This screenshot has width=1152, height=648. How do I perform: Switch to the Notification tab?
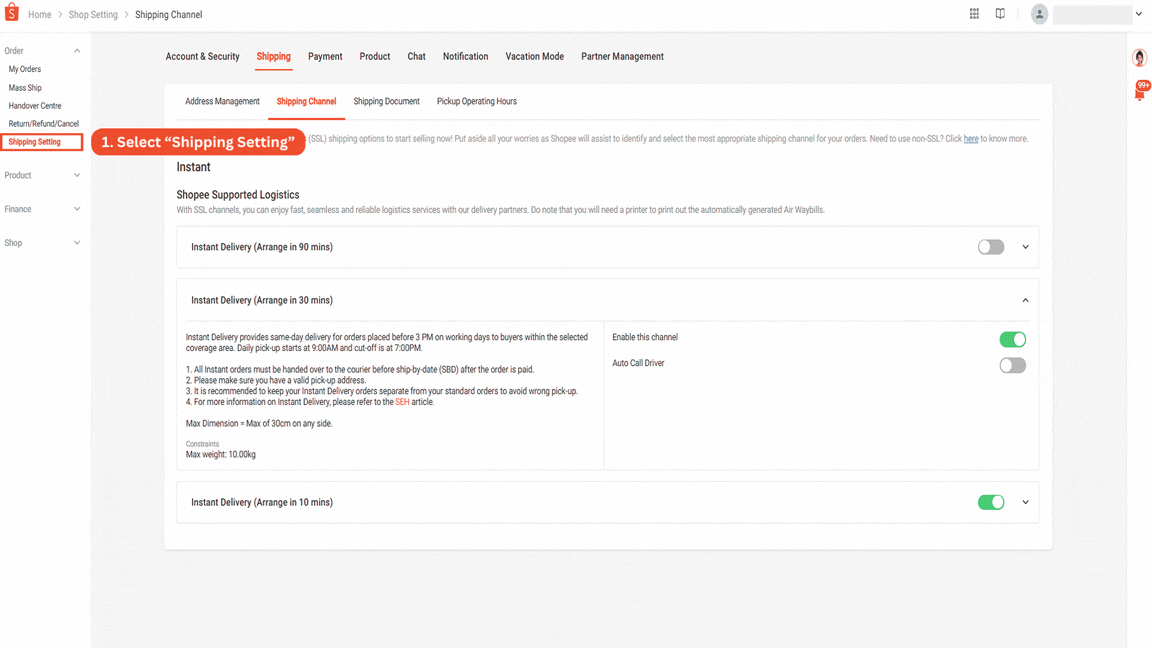click(x=465, y=57)
